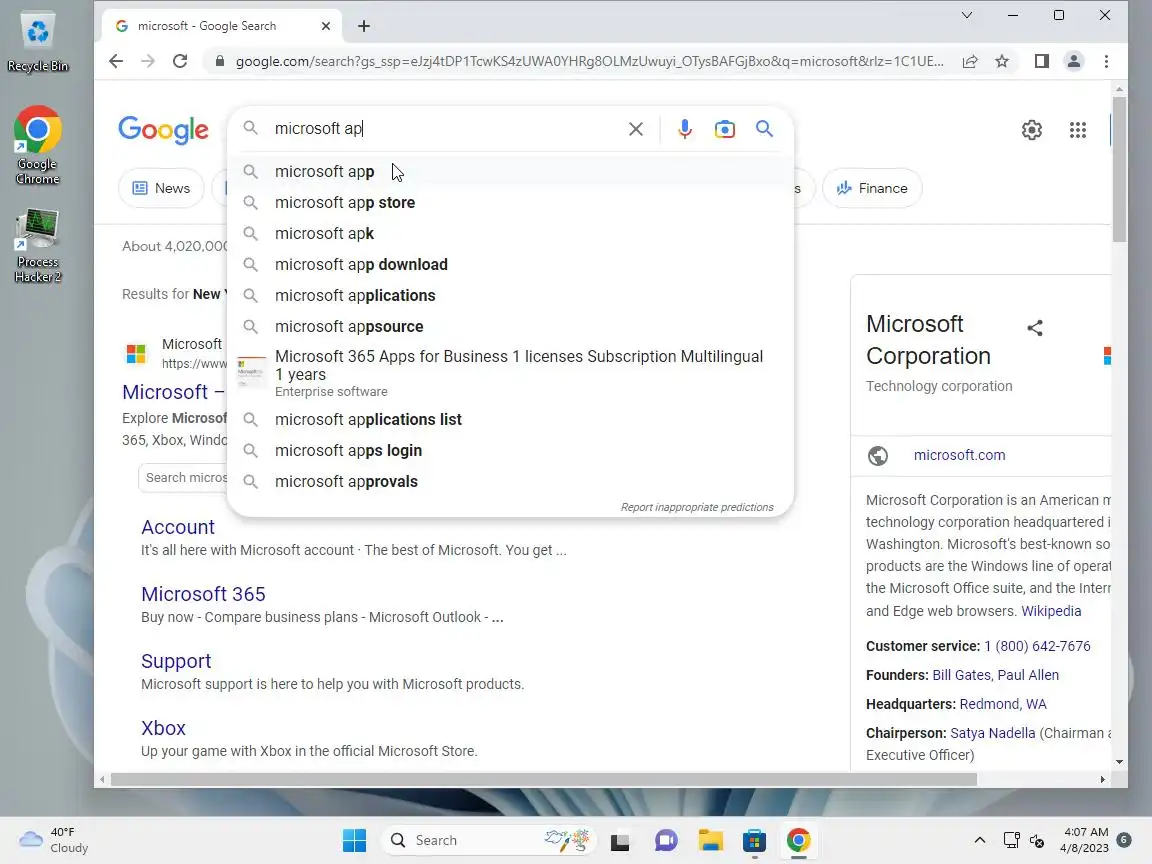Close the microsoft - Google Search tab
1152x864 pixels.
[x=326, y=26]
